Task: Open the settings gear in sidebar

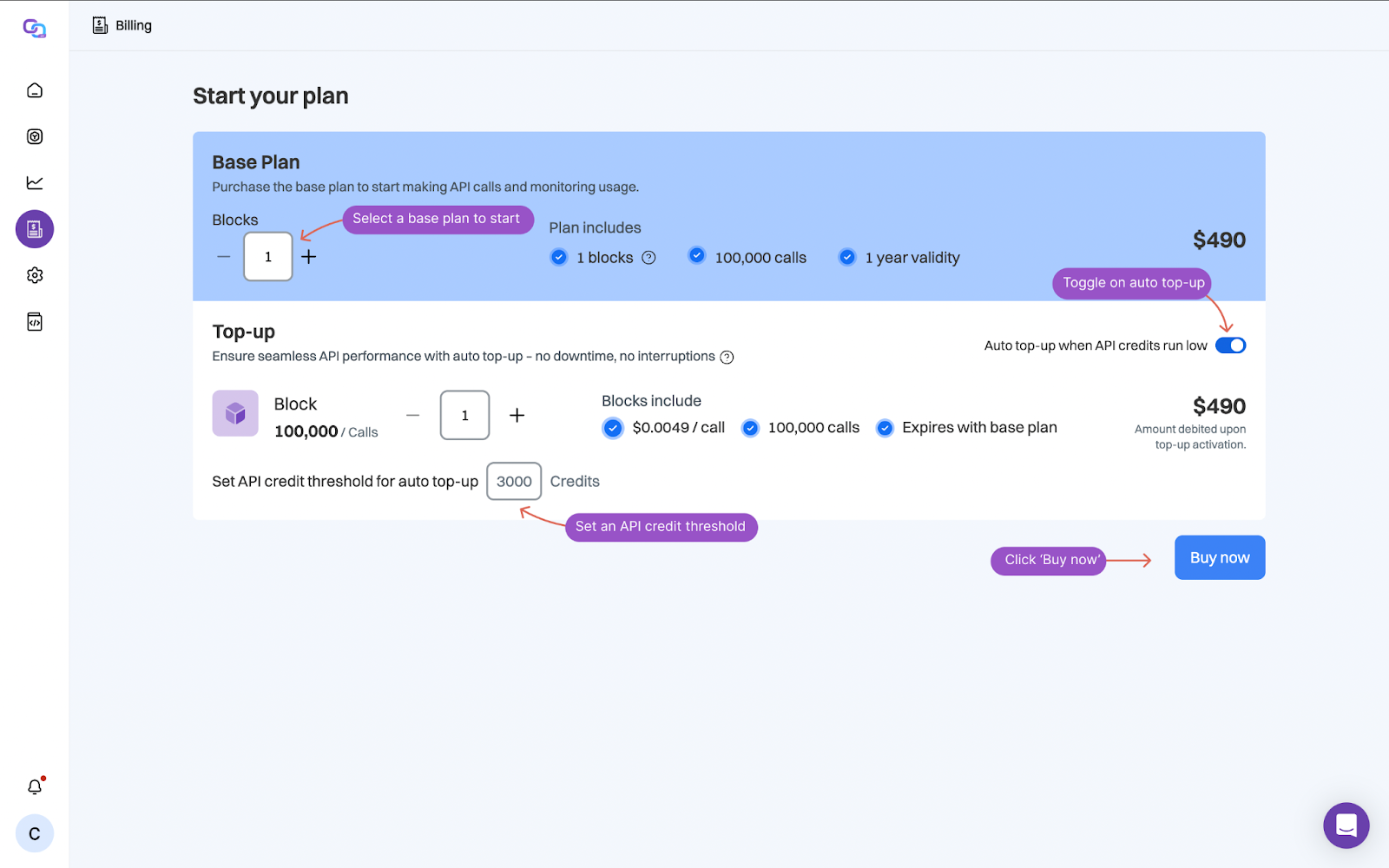Action: pos(35,275)
